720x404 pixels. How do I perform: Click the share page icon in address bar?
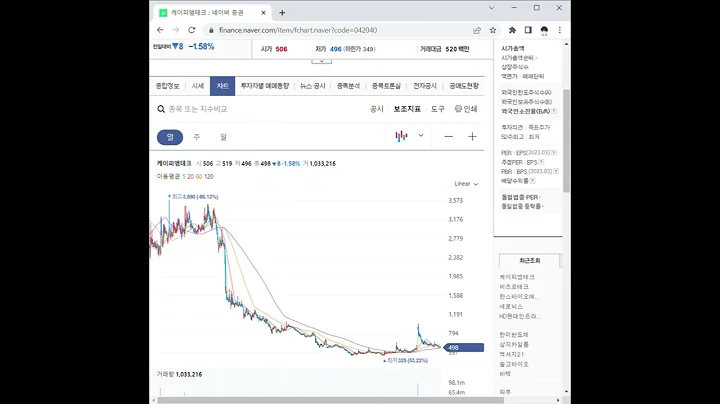click(477, 30)
